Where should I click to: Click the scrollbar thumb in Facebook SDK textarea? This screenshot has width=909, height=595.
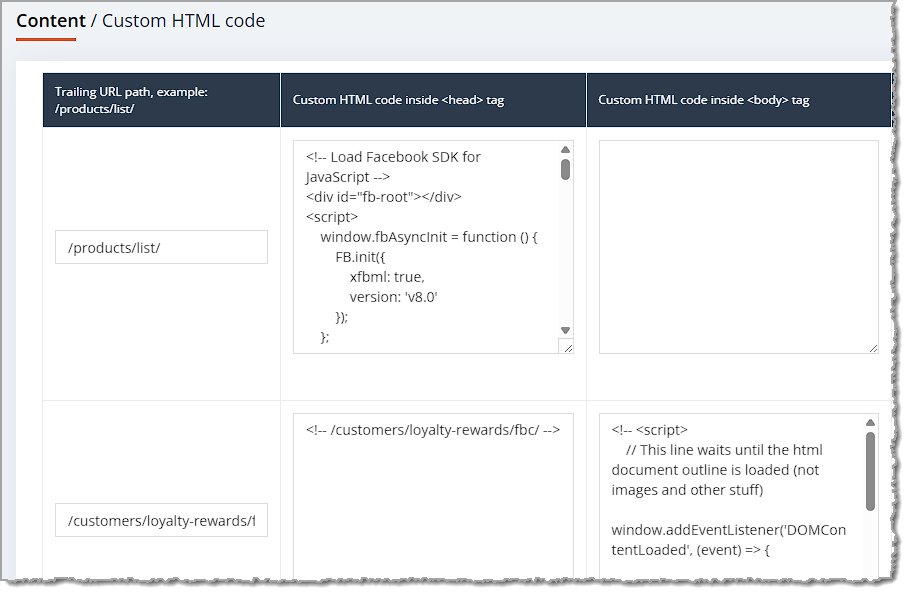[566, 169]
